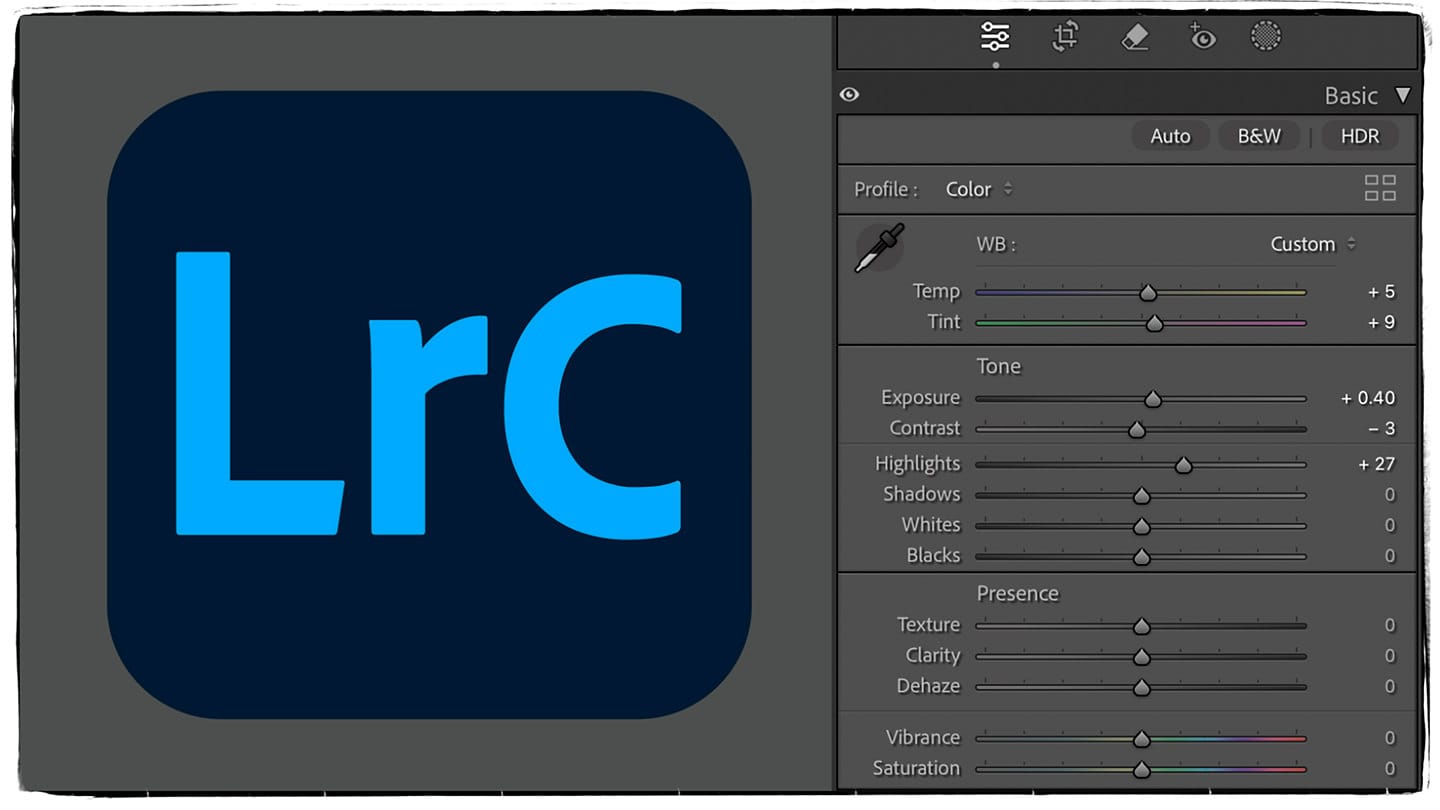Image resolution: width=1440 pixels, height=810 pixels.
Task: Click the Highlights slider handle
Action: pyautogui.click(x=1184, y=464)
